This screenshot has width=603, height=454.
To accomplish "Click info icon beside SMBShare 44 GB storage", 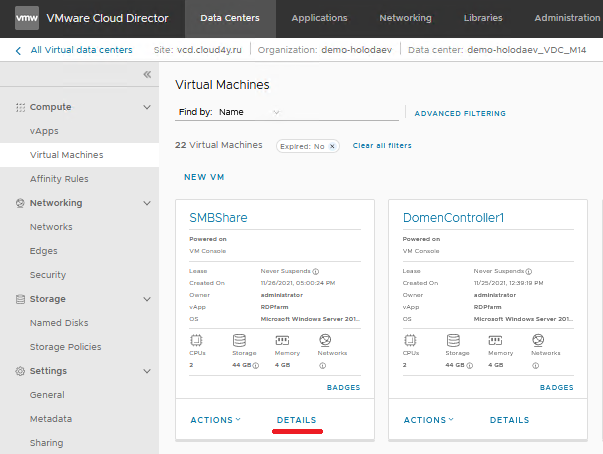I will pyautogui.click(x=256, y=366).
